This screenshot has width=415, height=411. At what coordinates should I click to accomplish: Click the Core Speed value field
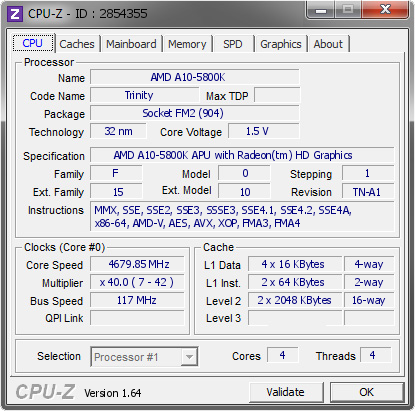coord(137,264)
